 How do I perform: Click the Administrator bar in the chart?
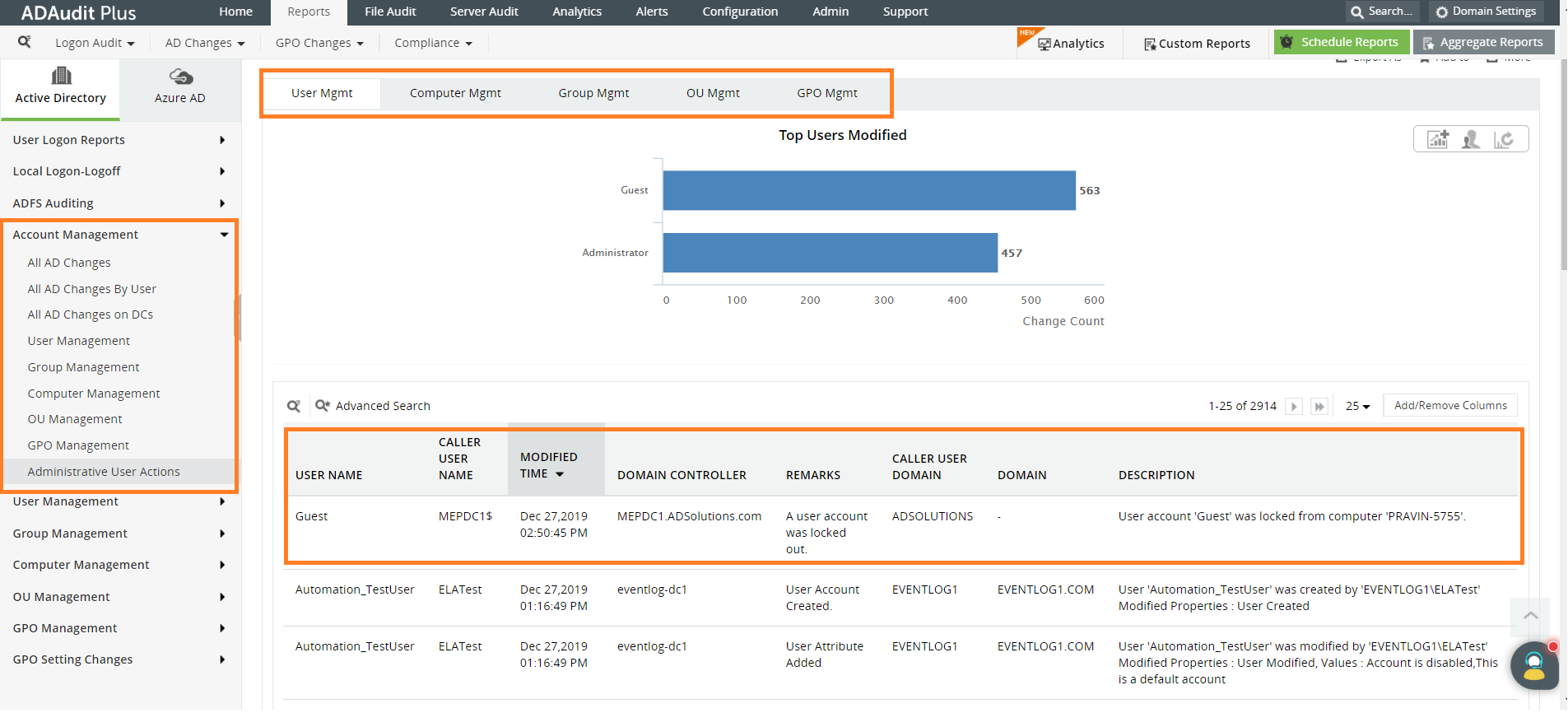pos(831,253)
